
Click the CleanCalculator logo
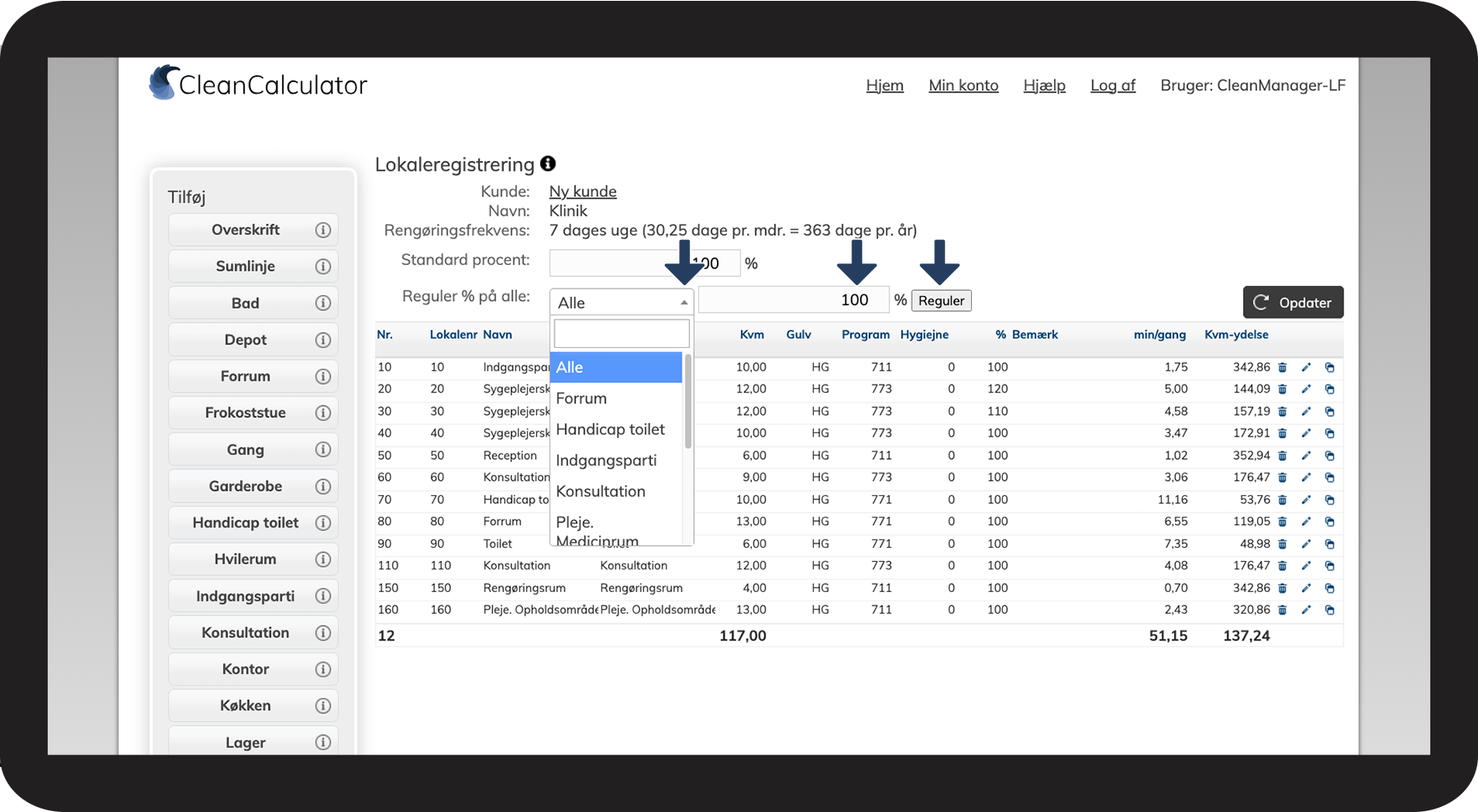pyautogui.click(x=258, y=84)
